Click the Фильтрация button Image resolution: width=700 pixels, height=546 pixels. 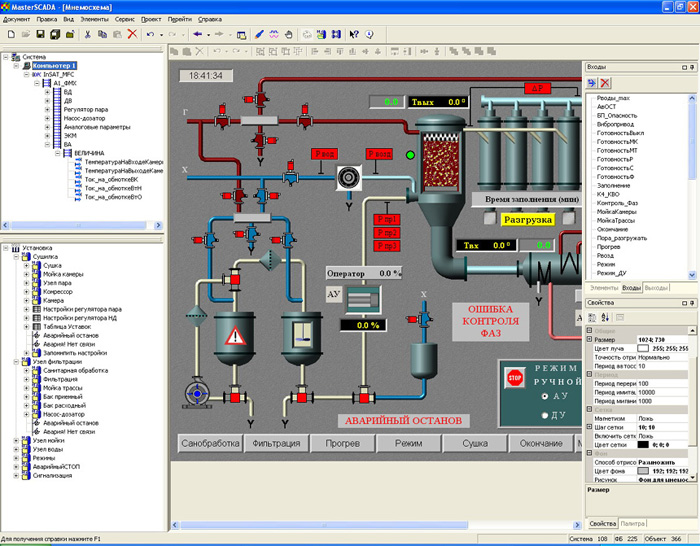tap(276, 443)
